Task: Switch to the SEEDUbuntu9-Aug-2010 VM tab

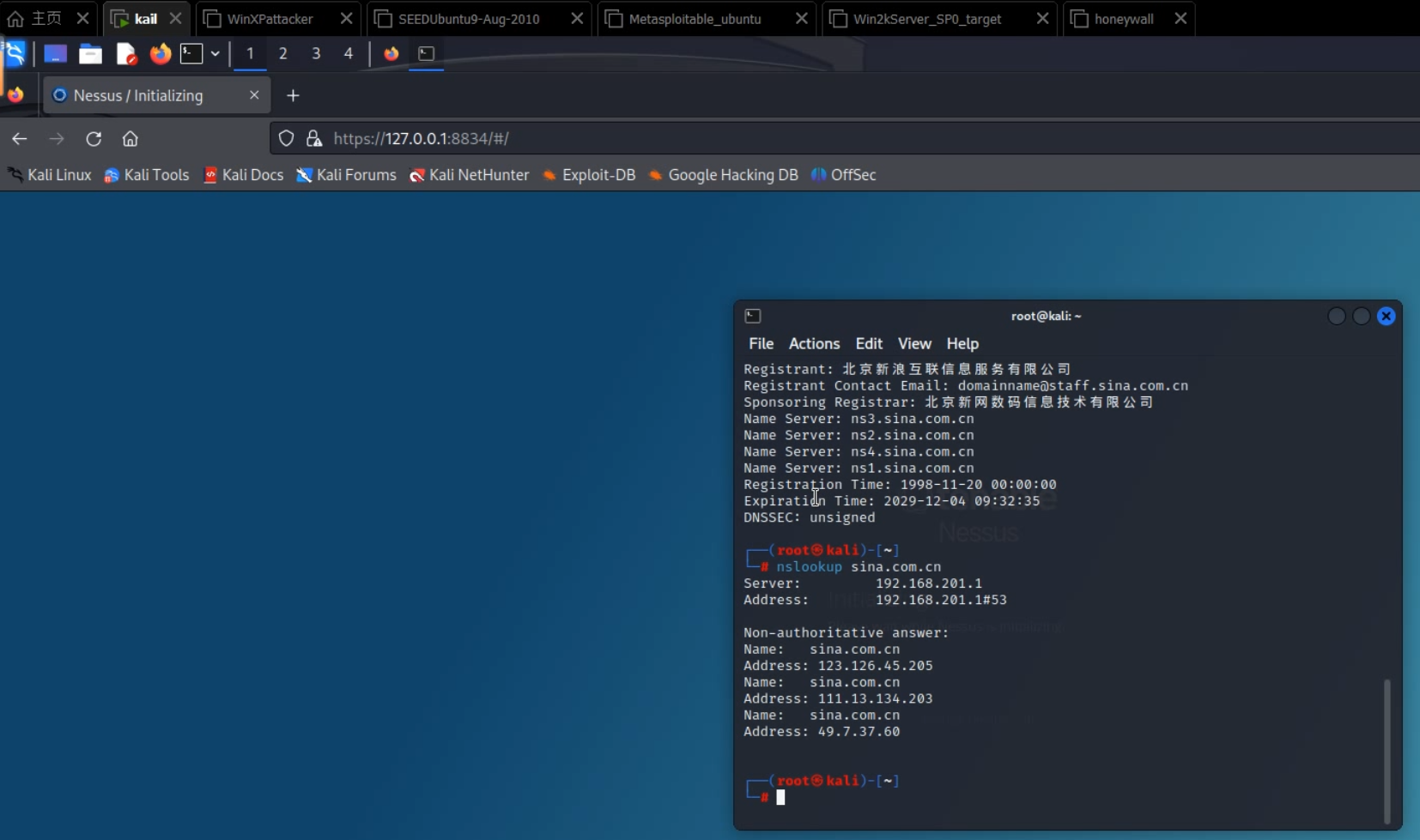Action: coord(469,18)
